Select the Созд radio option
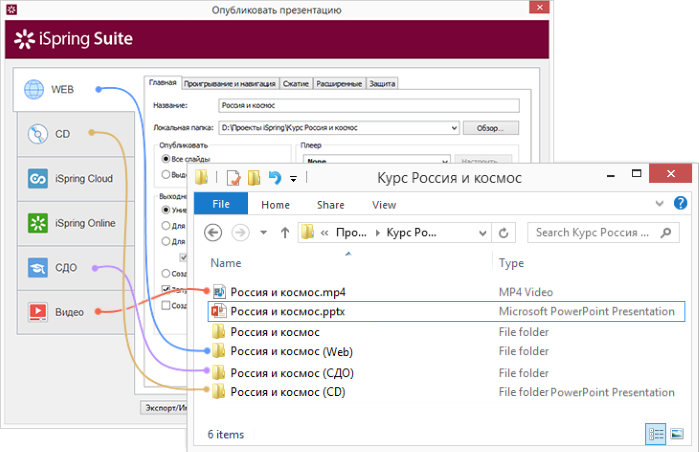The height and width of the screenshot is (452, 699). click(x=165, y=273)
